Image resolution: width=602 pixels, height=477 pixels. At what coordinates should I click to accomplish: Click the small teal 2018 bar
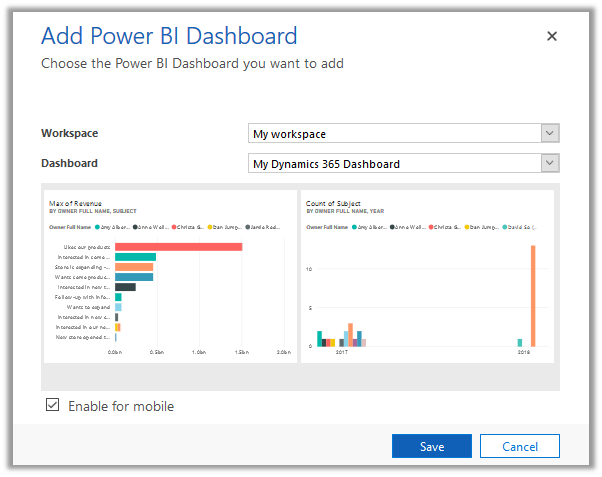[520, 342]
